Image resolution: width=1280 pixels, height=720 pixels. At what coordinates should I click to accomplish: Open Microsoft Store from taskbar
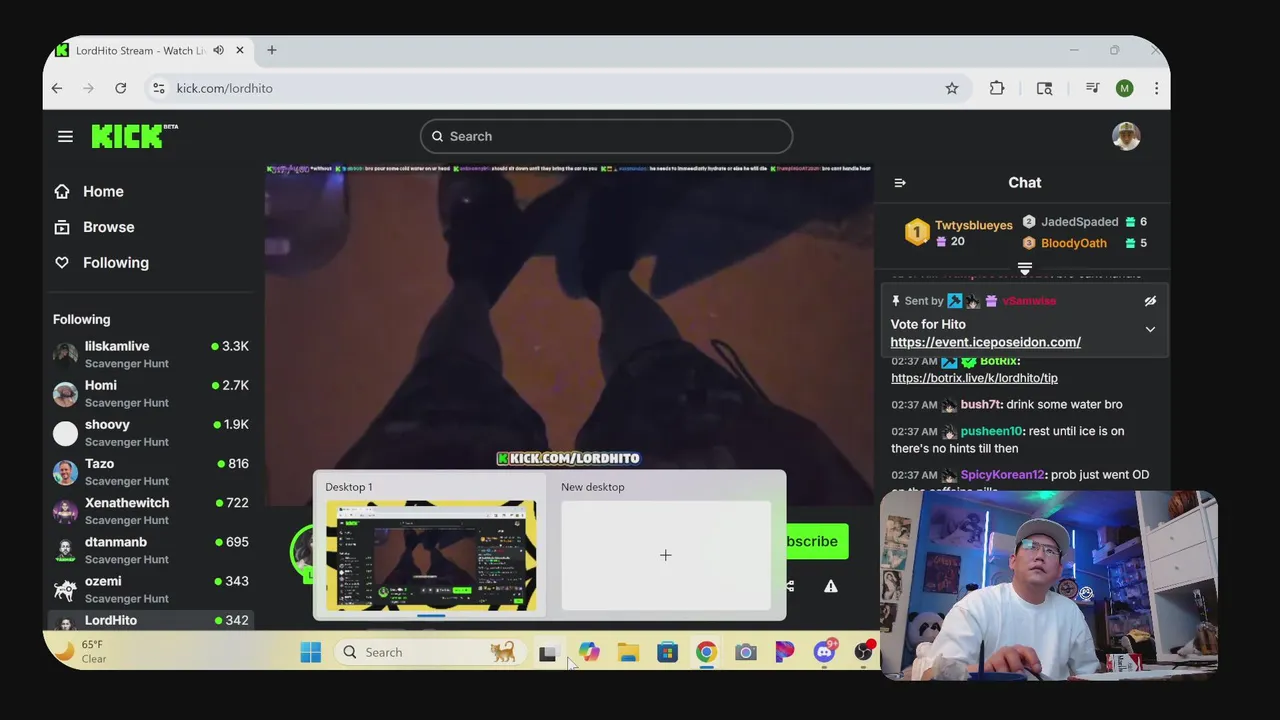click(x=667, y=652)
